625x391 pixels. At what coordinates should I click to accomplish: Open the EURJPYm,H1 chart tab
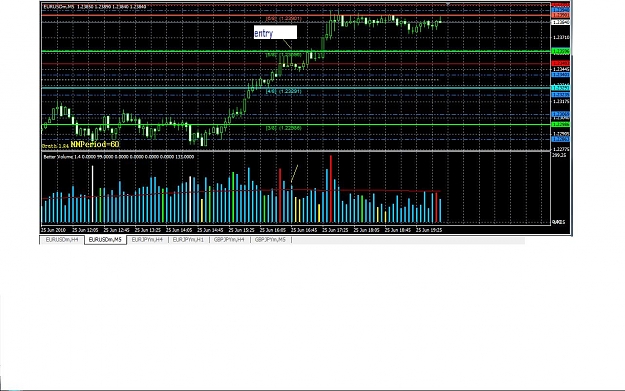[188, 240]
